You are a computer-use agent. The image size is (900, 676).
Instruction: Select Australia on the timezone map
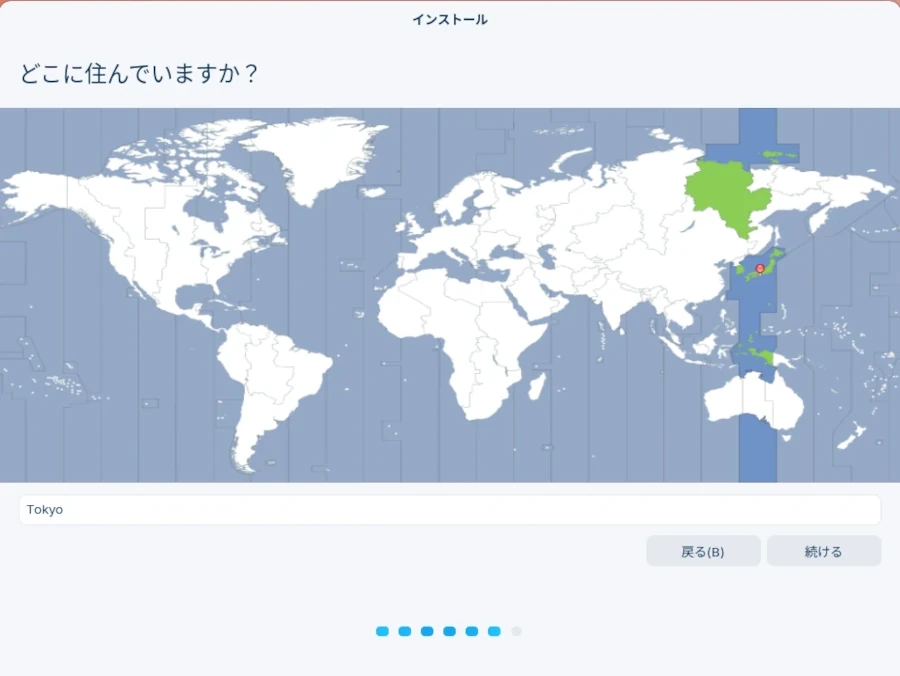754,399
